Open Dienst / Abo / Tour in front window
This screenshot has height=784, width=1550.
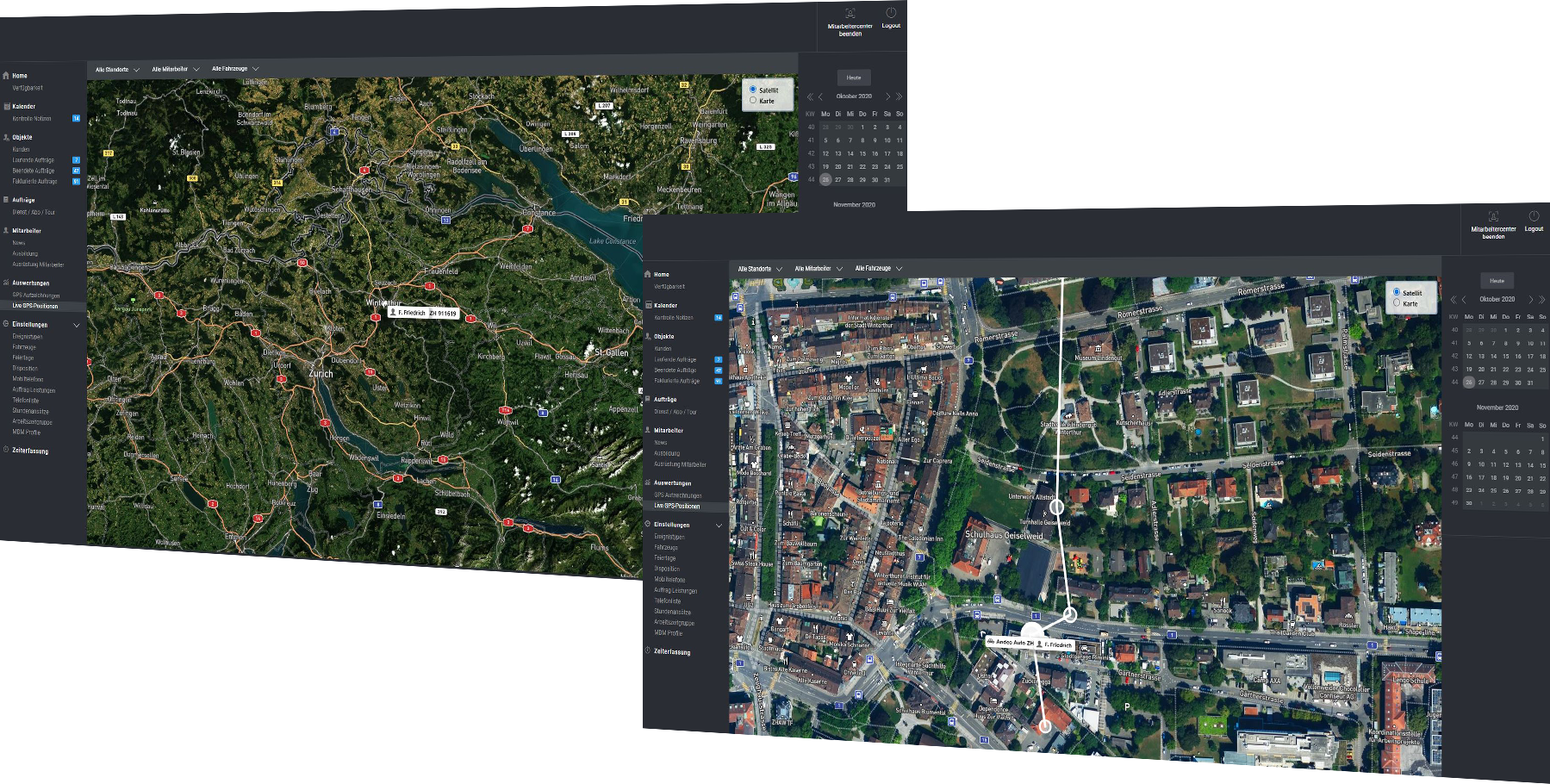[675, 412]
